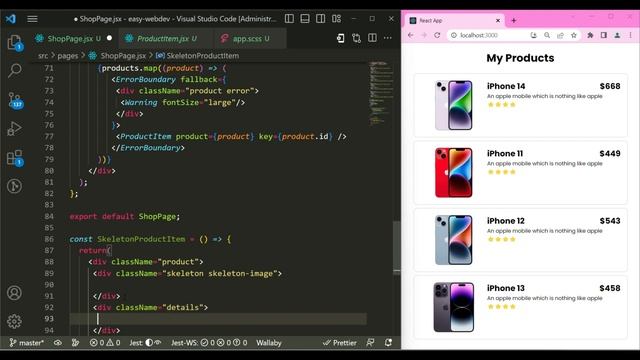Screen dimensions: 640x360
Task: Open the Extensions view
Action: point(15,158)
